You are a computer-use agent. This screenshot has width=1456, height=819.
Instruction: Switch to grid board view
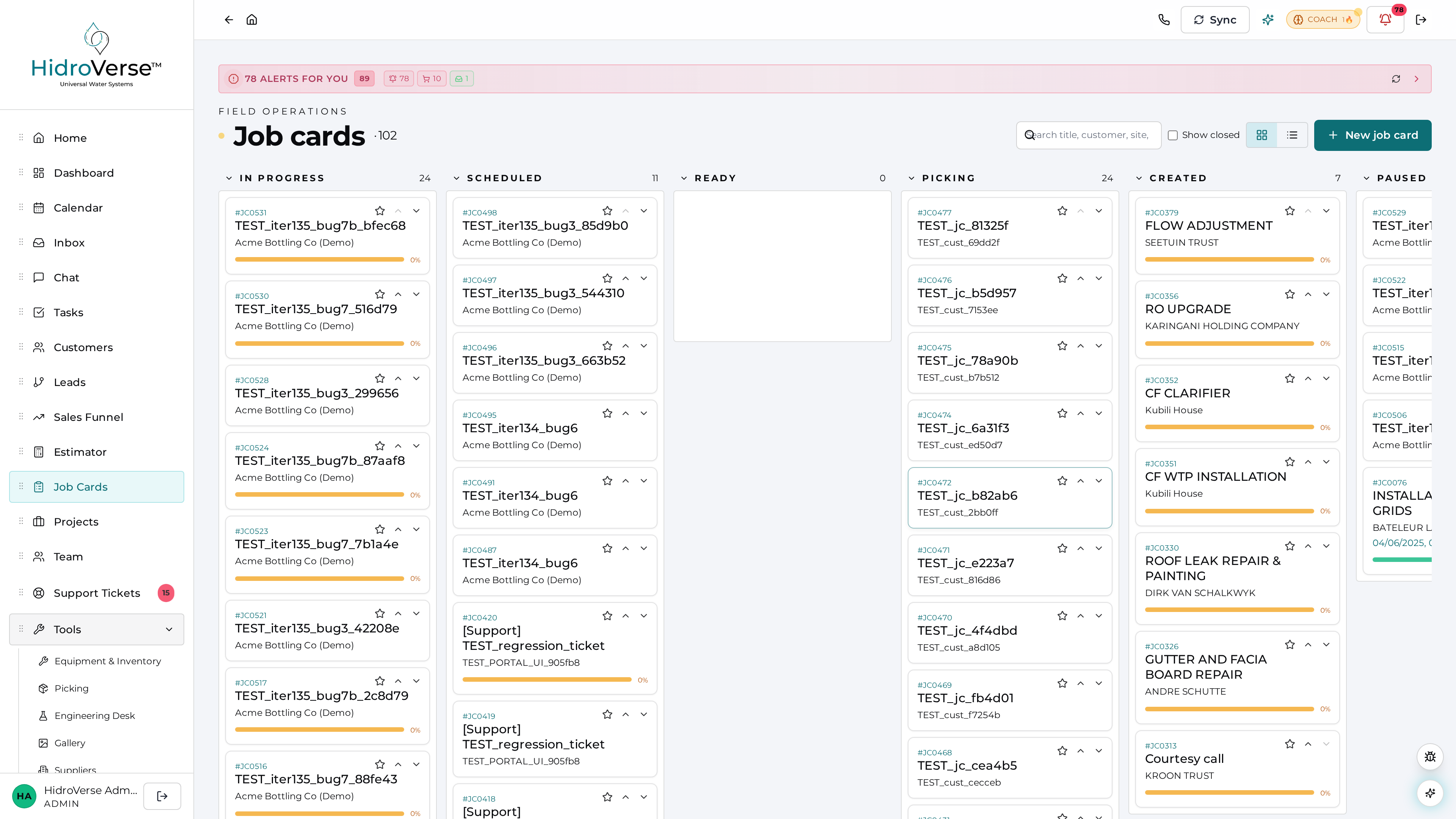pyautogui.click(x=1261, y=135)
